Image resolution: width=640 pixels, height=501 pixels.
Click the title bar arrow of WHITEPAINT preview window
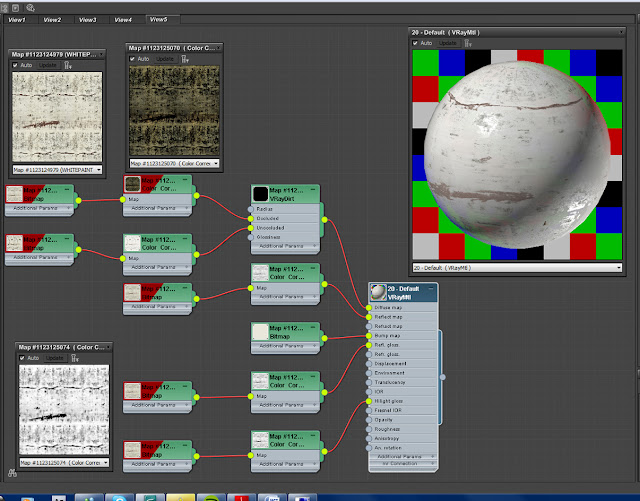[101, 54]
